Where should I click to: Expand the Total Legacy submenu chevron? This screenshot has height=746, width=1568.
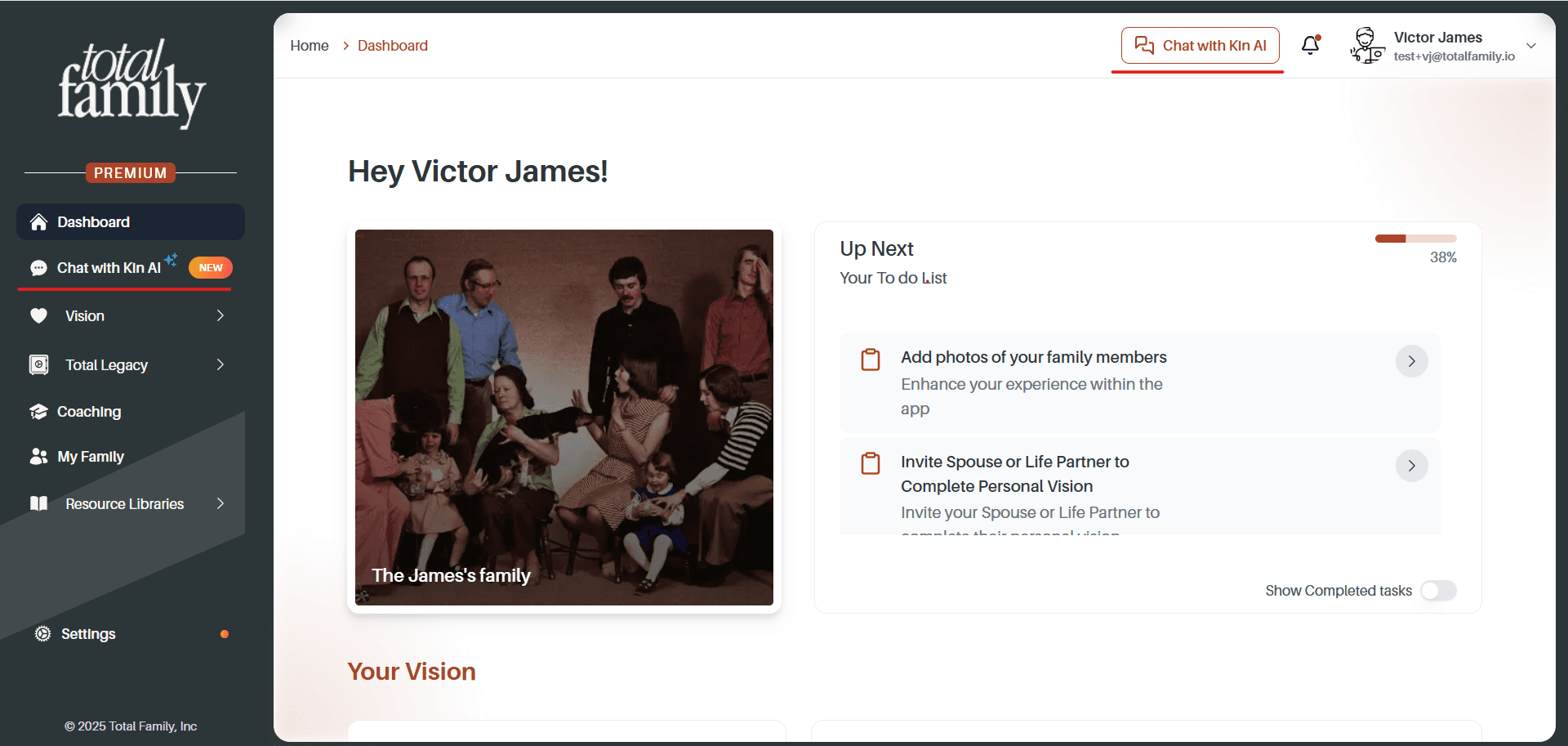click(220, 364)
